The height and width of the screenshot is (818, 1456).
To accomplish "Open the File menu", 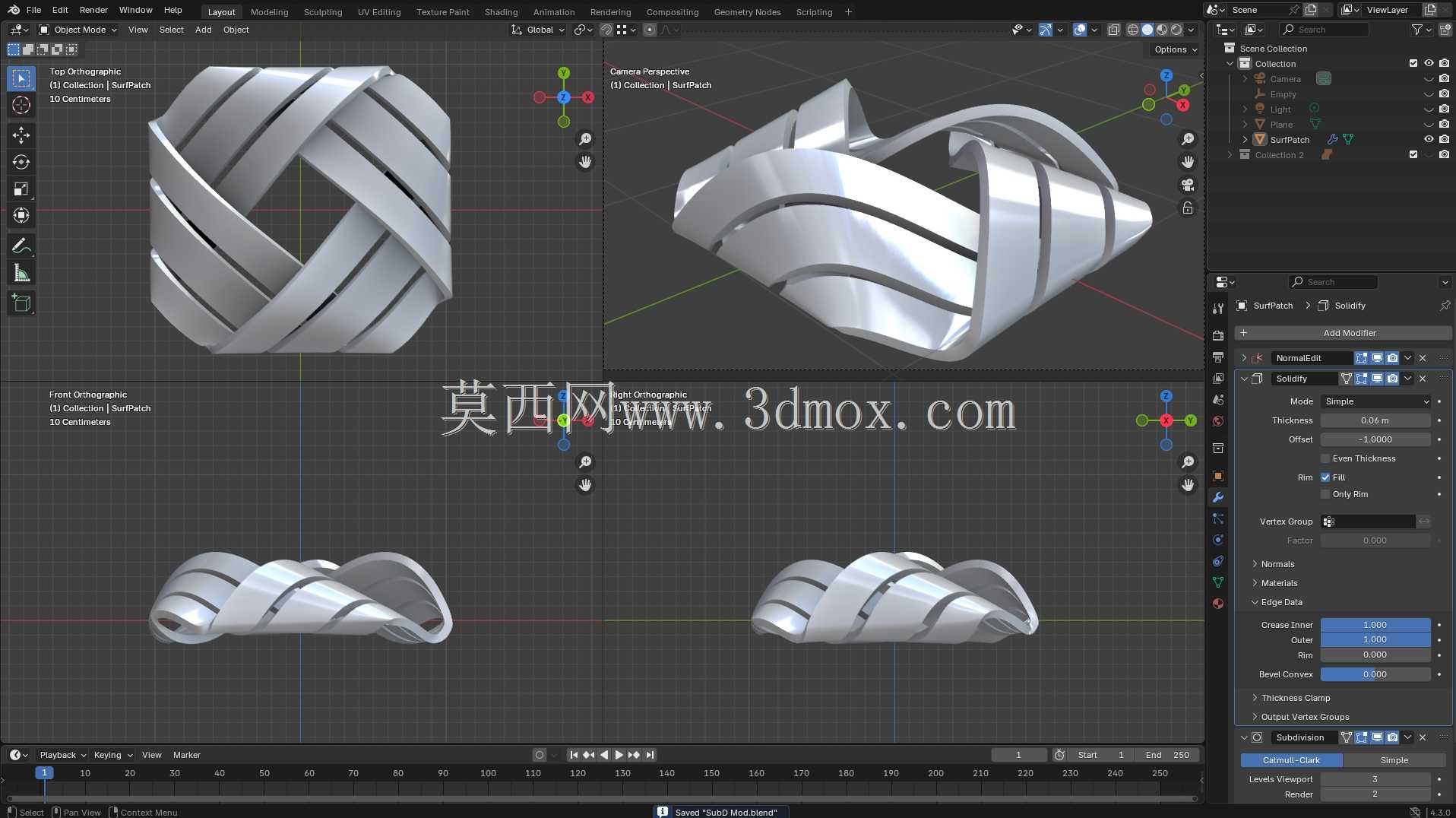I will point(33,10).
